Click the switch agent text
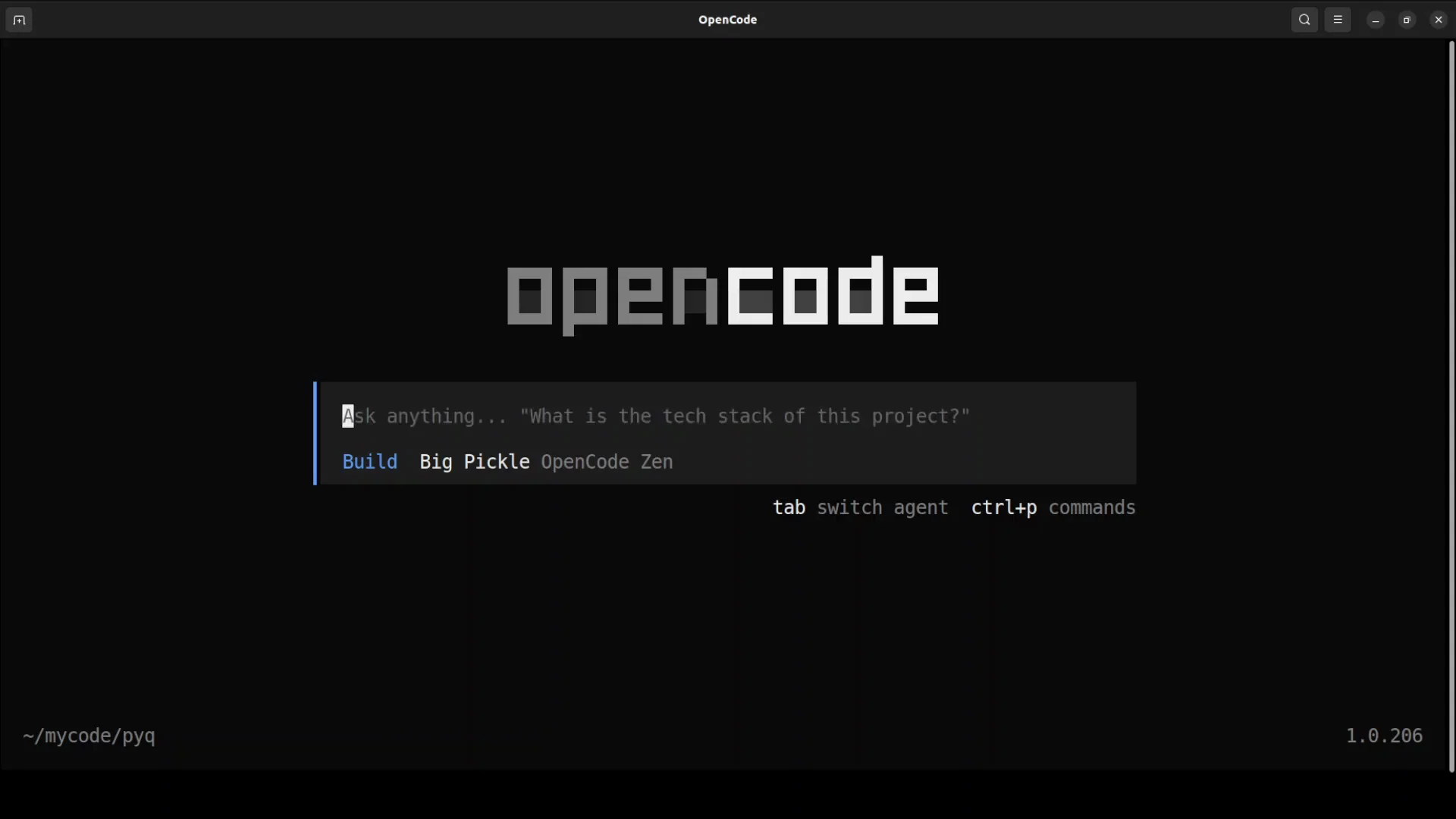The image size is (1456, 819). click(x=882, y=507)
